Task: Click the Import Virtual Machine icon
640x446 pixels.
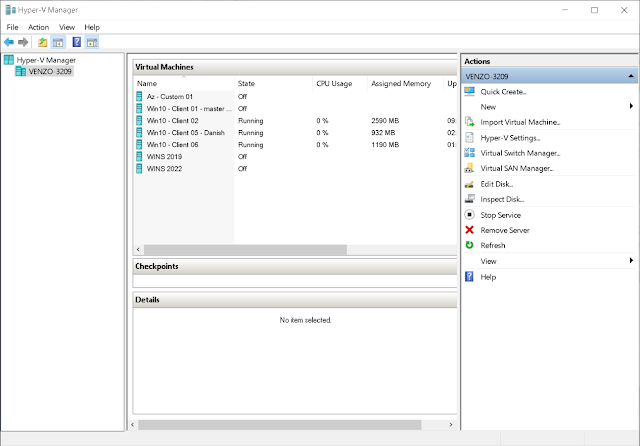Action: pyautogui.click(x=469, y=122)
